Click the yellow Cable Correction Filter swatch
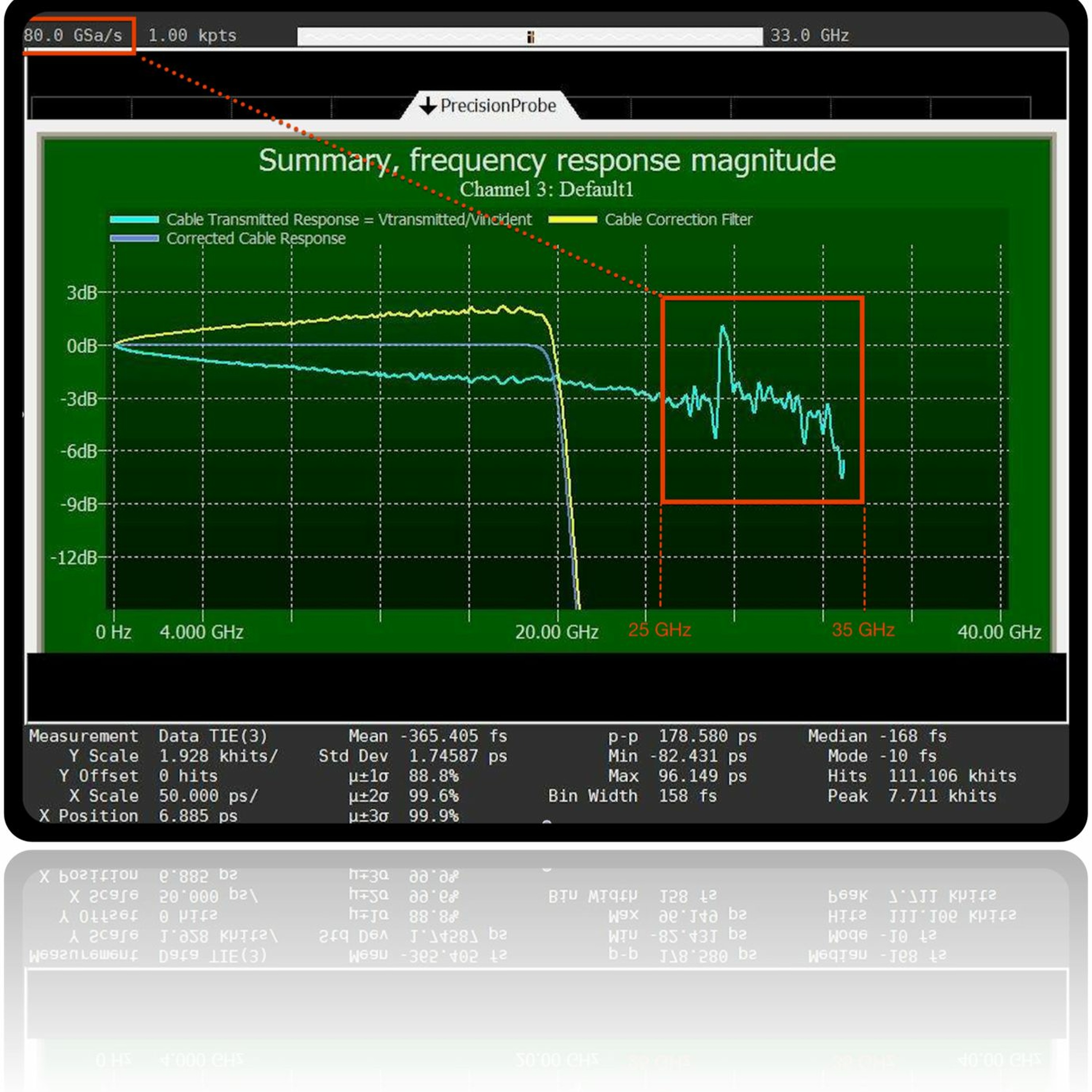The width and height of the screenshot is (1092, 1092). point(573,219)
